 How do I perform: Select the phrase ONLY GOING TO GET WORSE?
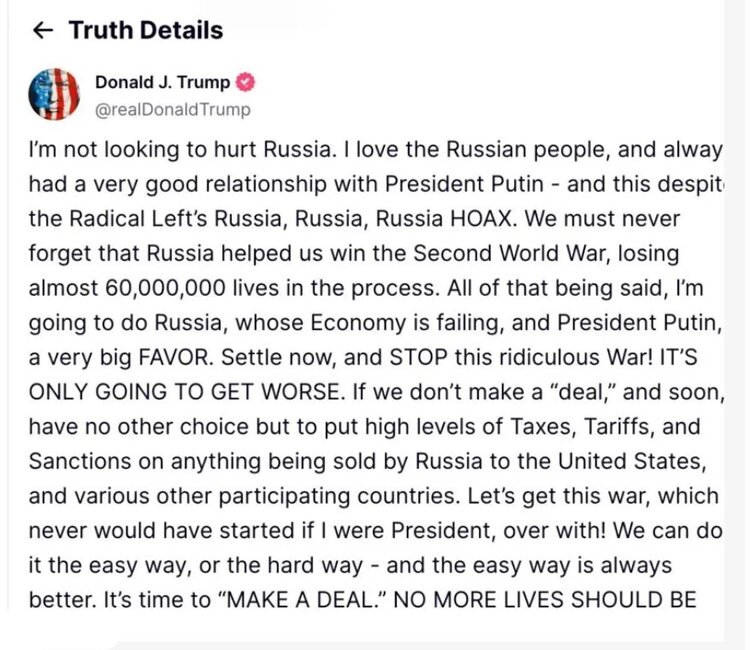pyautogui.click(x=186, y=392)
